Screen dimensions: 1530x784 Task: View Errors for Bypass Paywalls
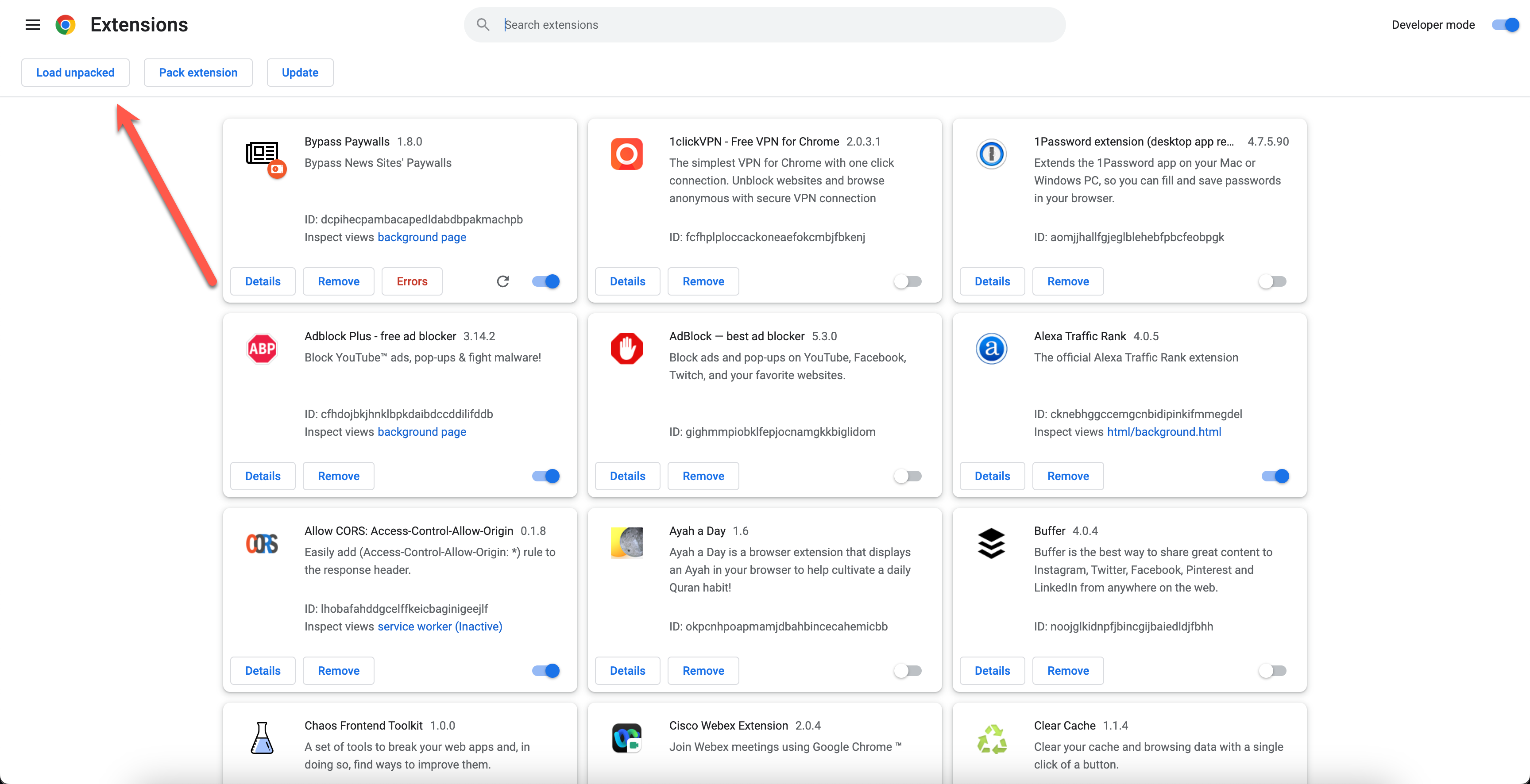pyautogui.click(x=412, y=281)
